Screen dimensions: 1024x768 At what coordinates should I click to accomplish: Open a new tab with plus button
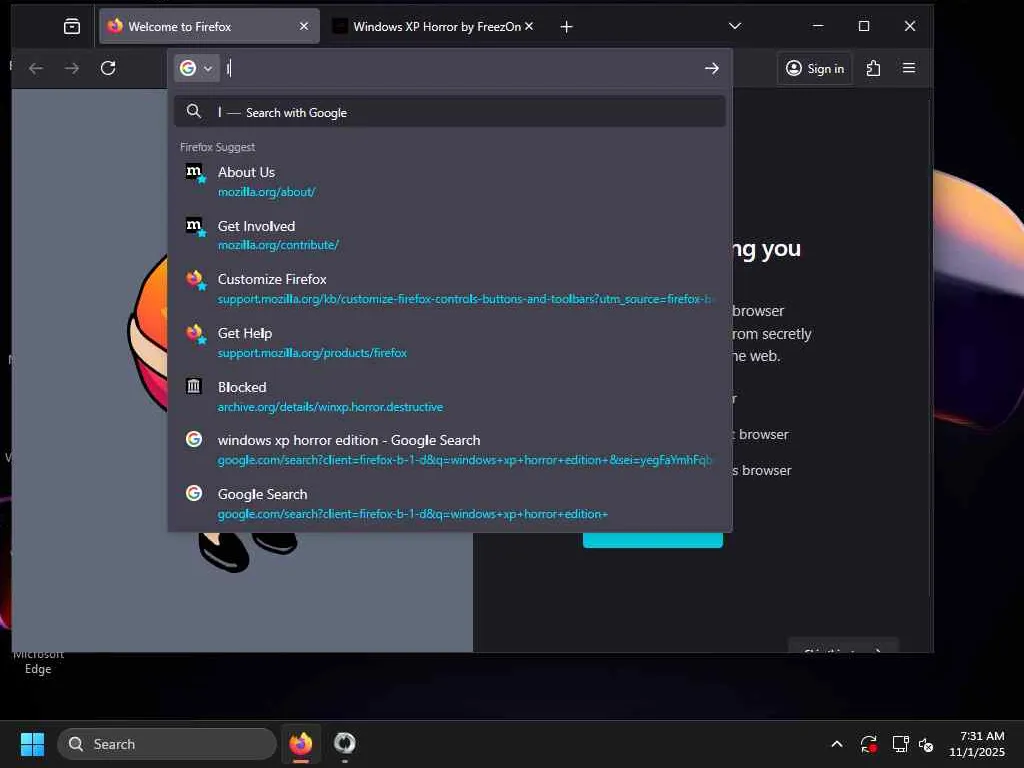[x=566, y=27]
